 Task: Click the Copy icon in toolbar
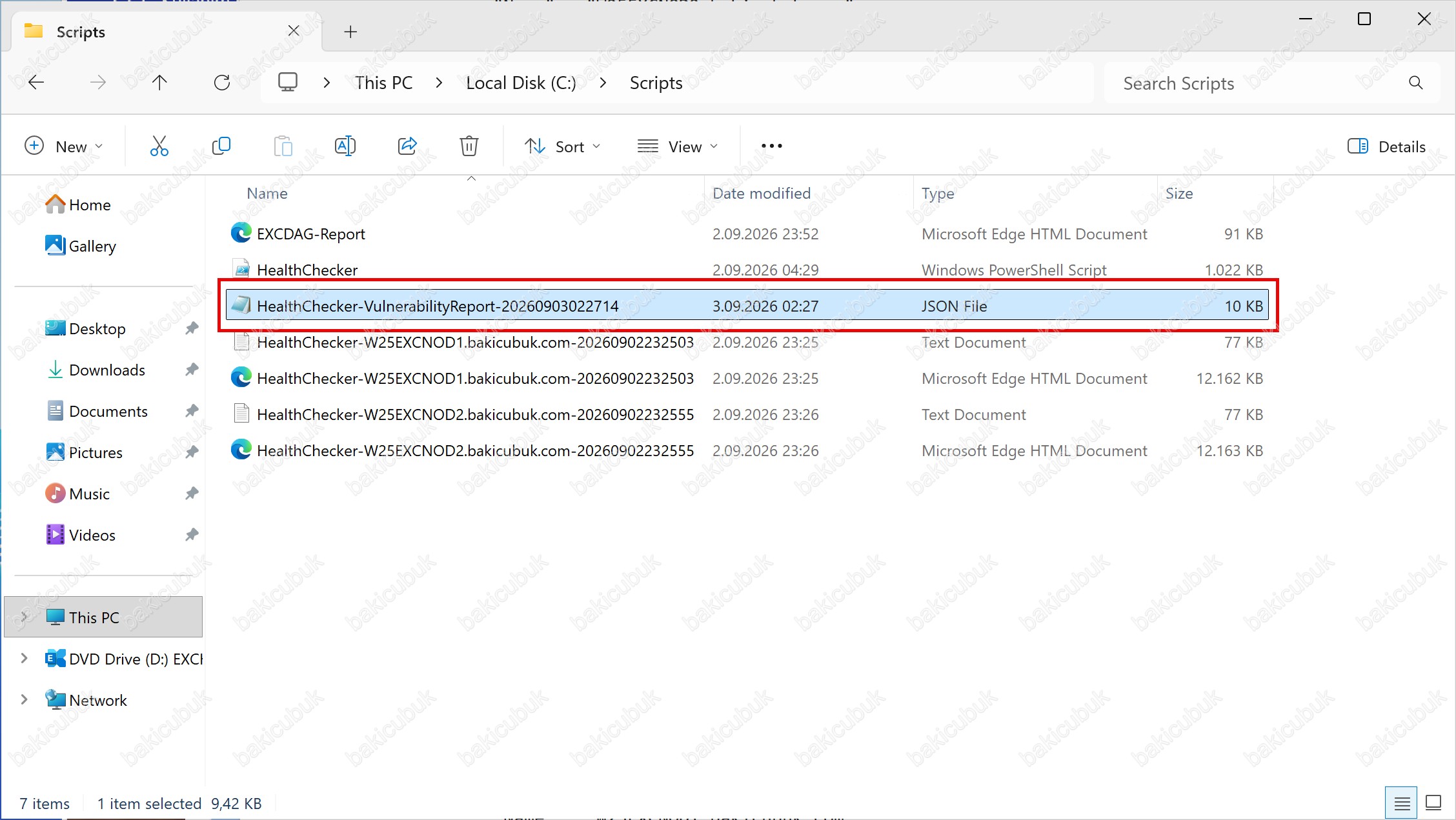pyautogui.click(x=221, y=146)
